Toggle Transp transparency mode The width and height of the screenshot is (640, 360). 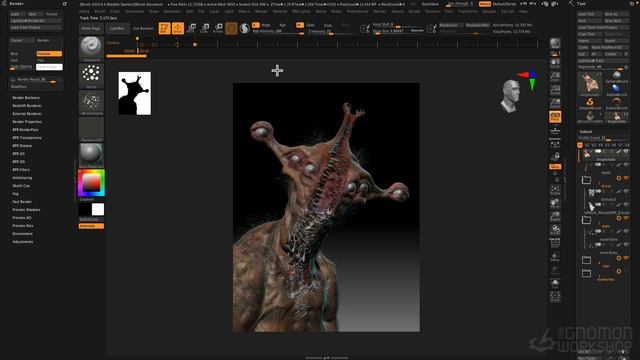[x=555, y=257]
